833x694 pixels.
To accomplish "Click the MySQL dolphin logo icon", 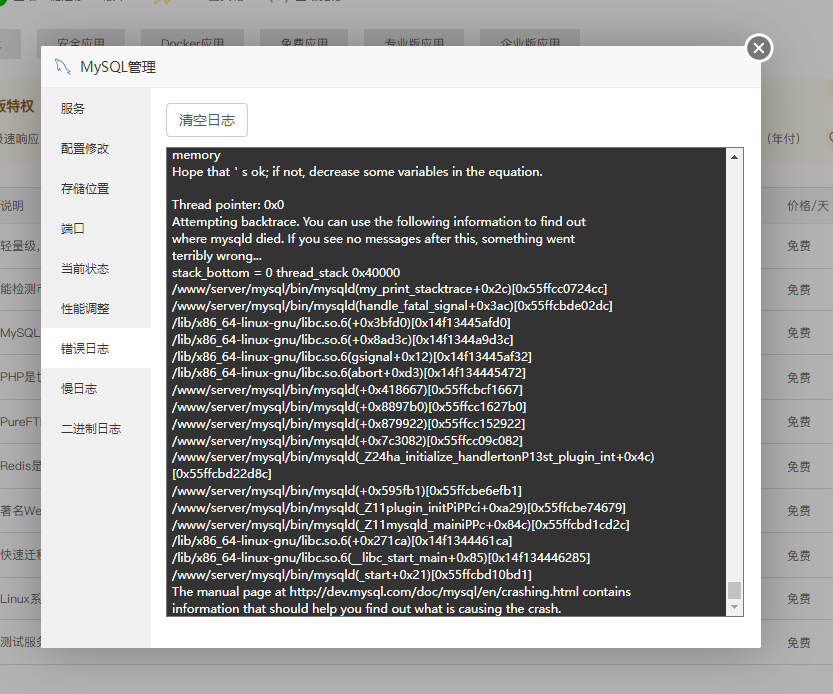I will (x=63, y=67).
